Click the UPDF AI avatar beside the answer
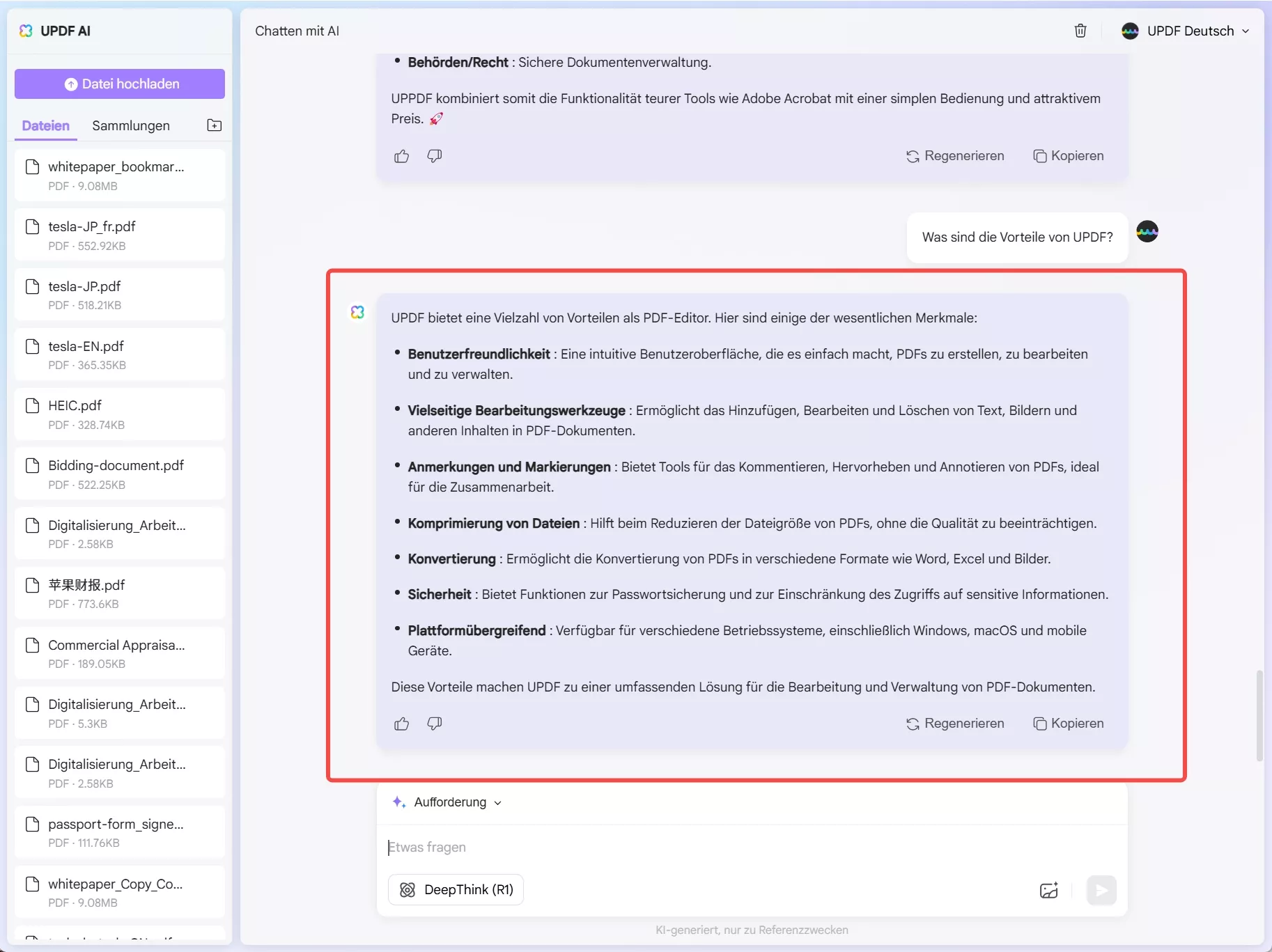 coord(357,312)
